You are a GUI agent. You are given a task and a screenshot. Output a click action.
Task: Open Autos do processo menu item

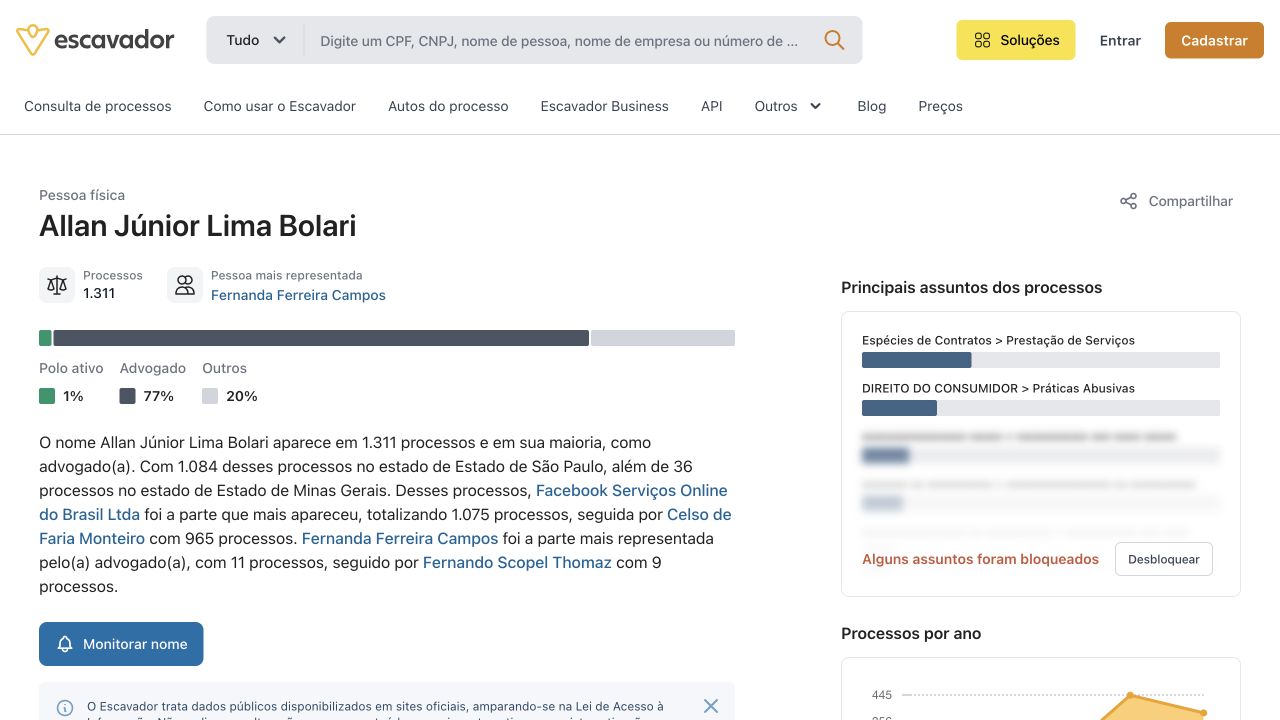pos(448,106)
